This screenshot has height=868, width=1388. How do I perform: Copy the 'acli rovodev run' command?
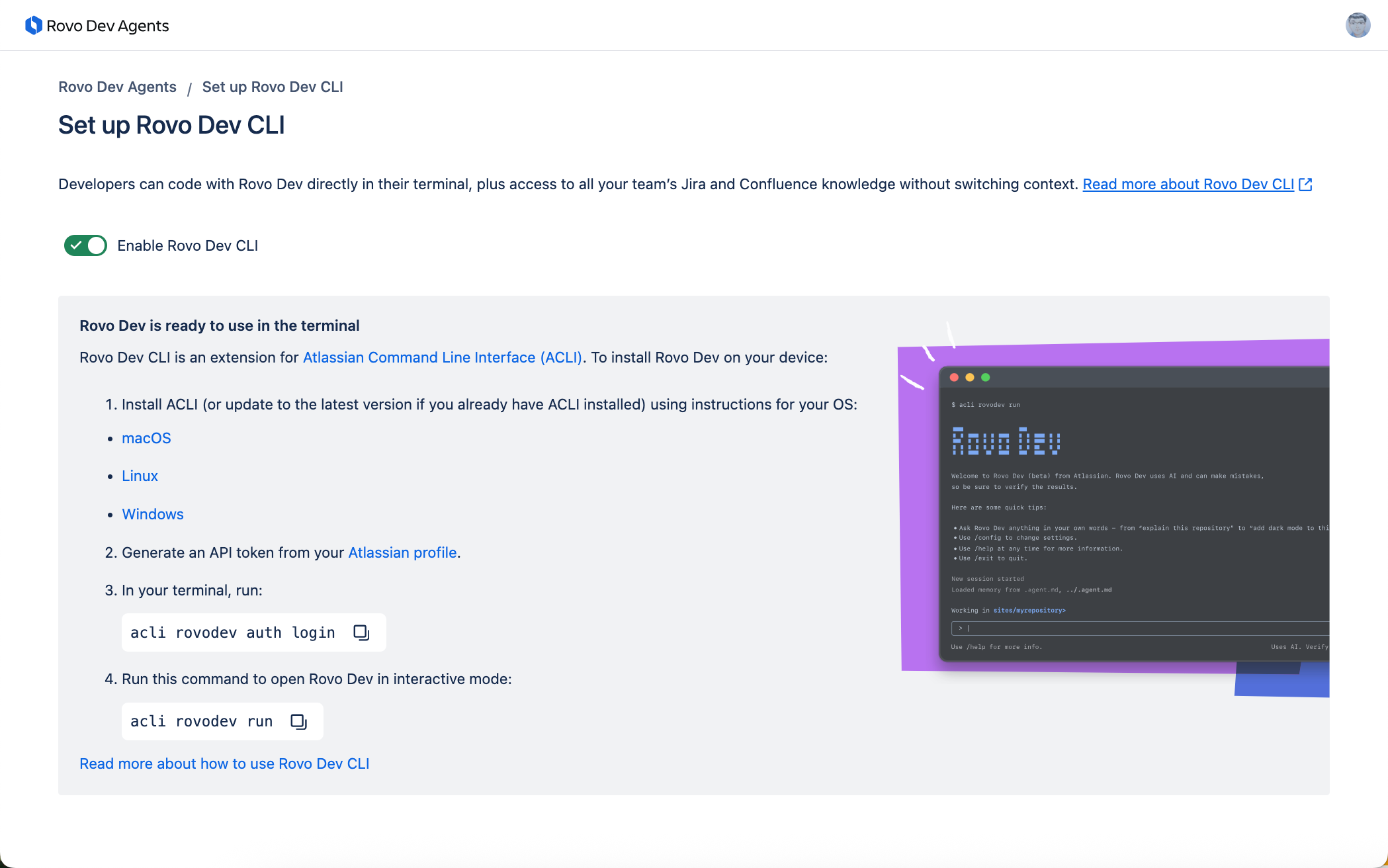tap(299, 721)
